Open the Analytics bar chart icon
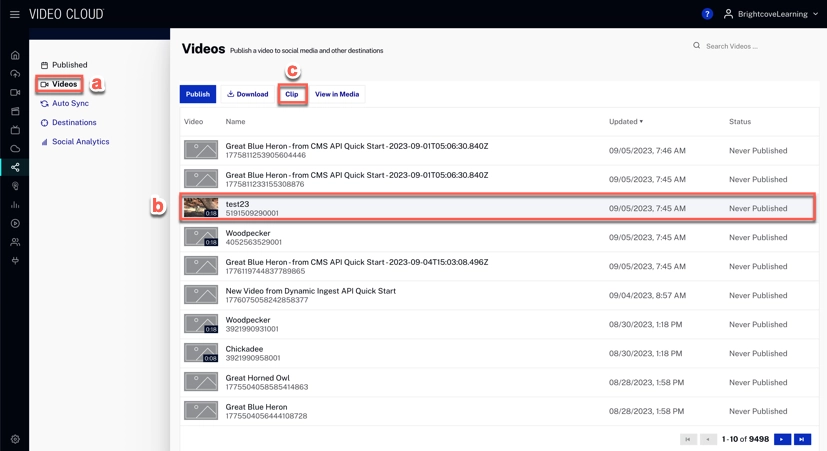This screenshot has height=451, width=827. click(x=15, y=205)
